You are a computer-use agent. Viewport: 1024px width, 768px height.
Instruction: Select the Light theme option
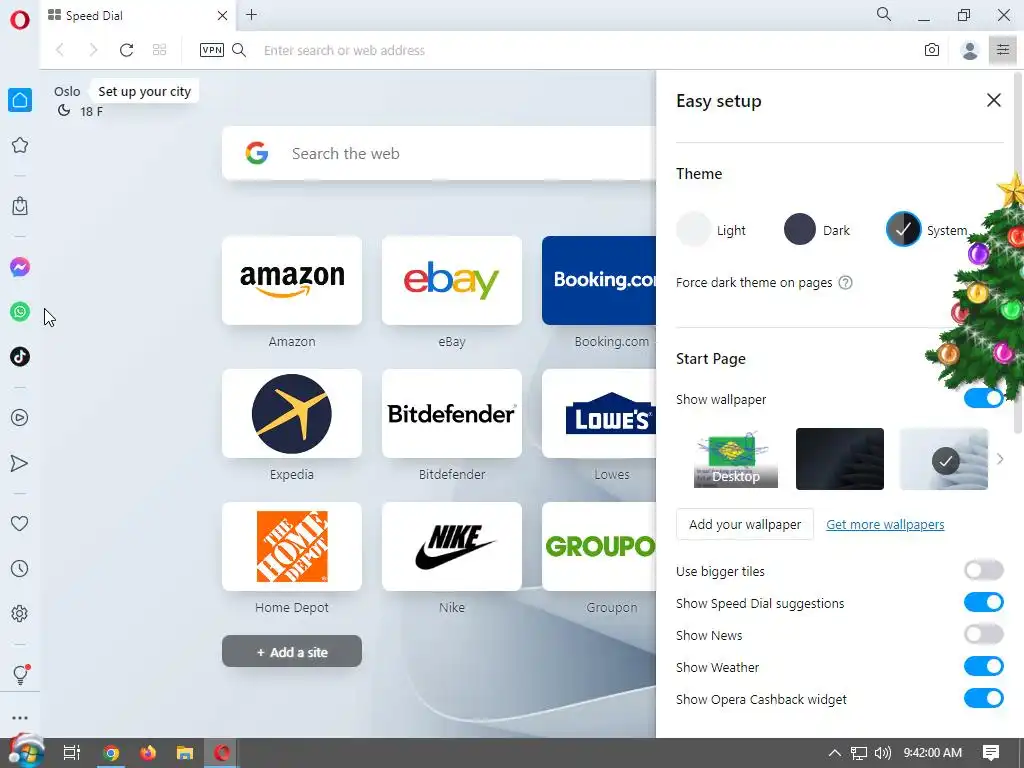(711, 230)
